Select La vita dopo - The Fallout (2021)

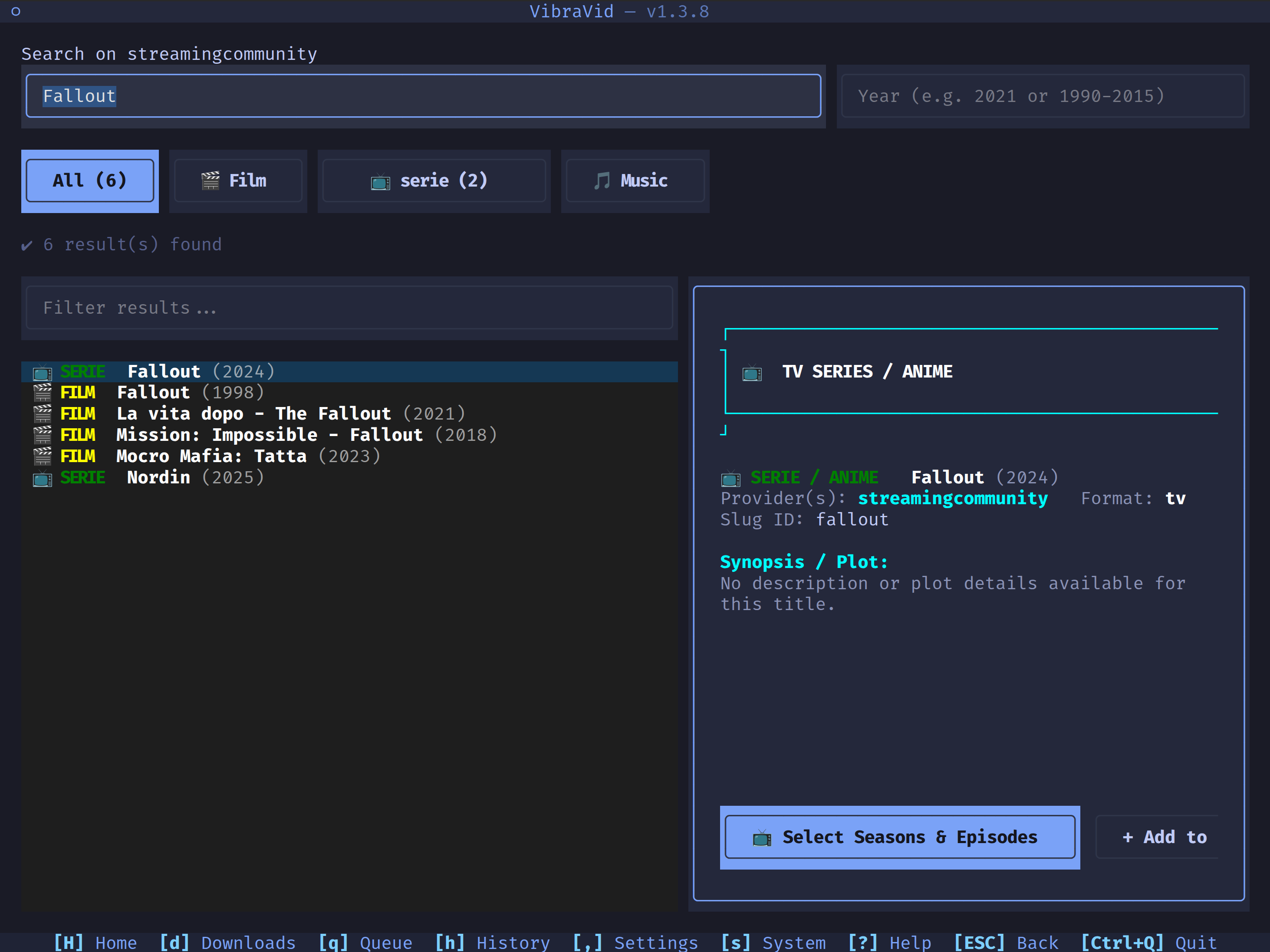(x=349, y=414)
